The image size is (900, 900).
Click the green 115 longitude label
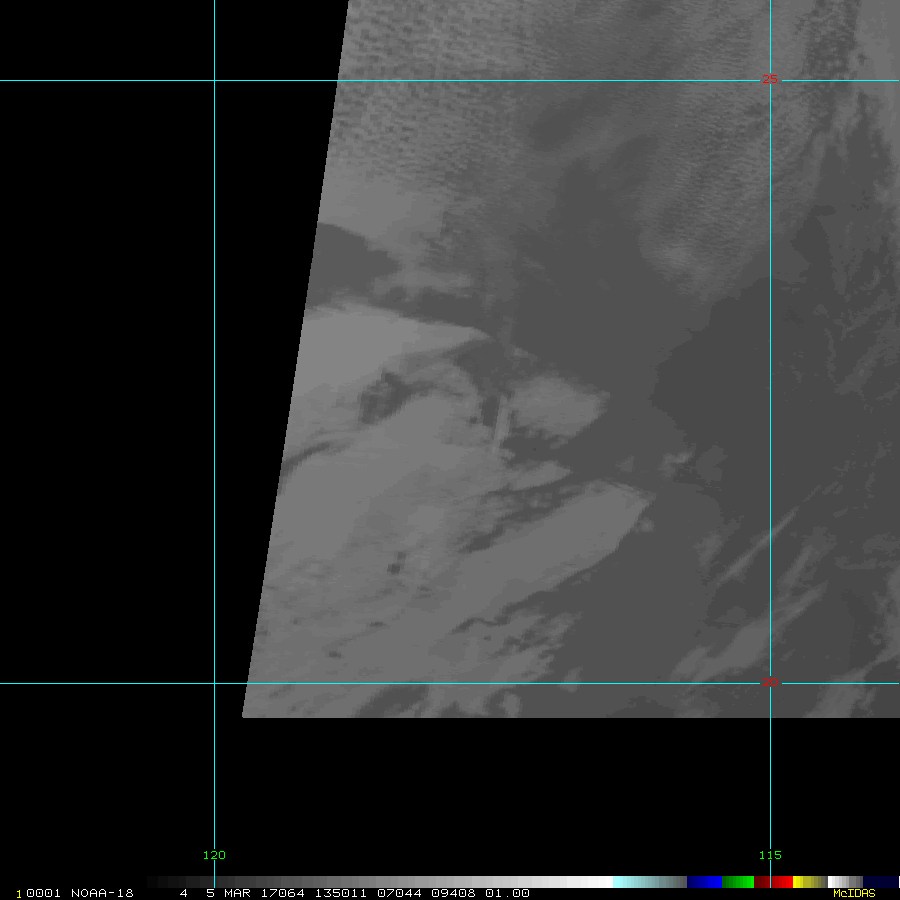coord(770,855)
